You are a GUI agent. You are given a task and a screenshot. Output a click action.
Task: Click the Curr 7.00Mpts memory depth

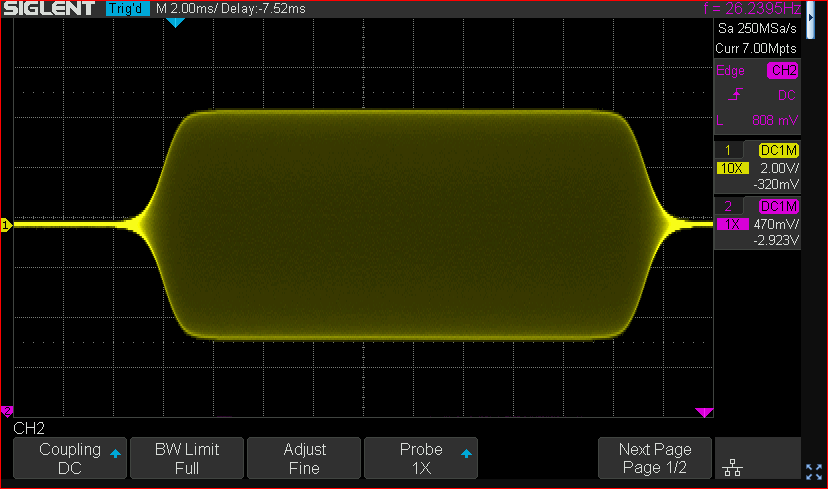pyautogui.click(x=756, y=49)
